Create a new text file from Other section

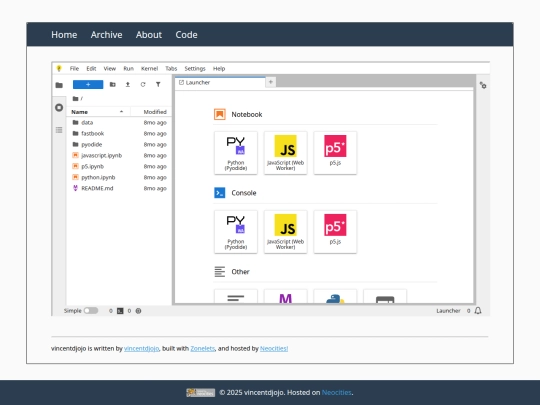click(236, 297)
